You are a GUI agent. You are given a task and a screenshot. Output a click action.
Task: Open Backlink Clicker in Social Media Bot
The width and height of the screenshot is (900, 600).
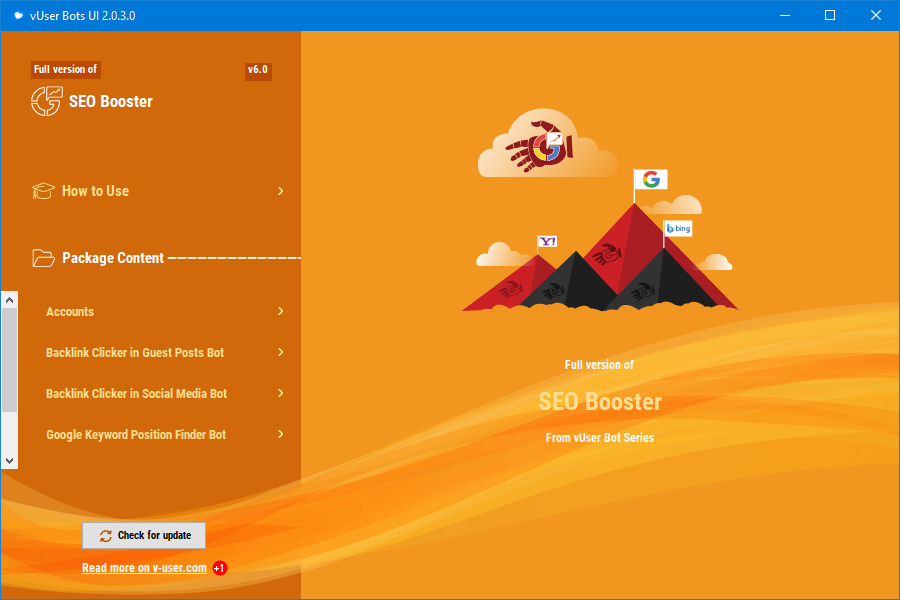136,394
